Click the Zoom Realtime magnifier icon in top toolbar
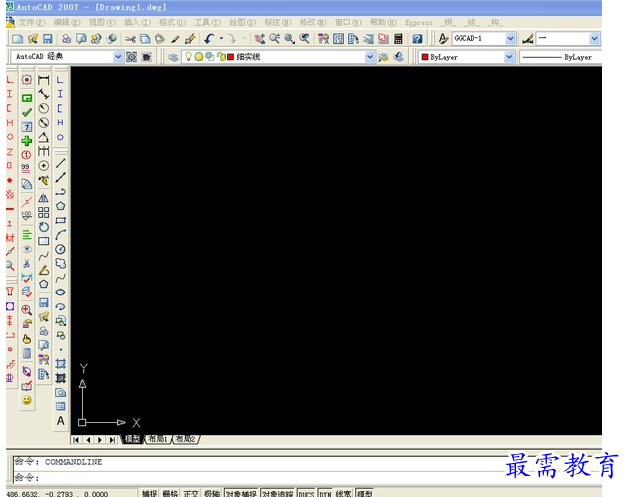Image resolution: width=627 pixels, height=497 pixels. click(274, 39)
